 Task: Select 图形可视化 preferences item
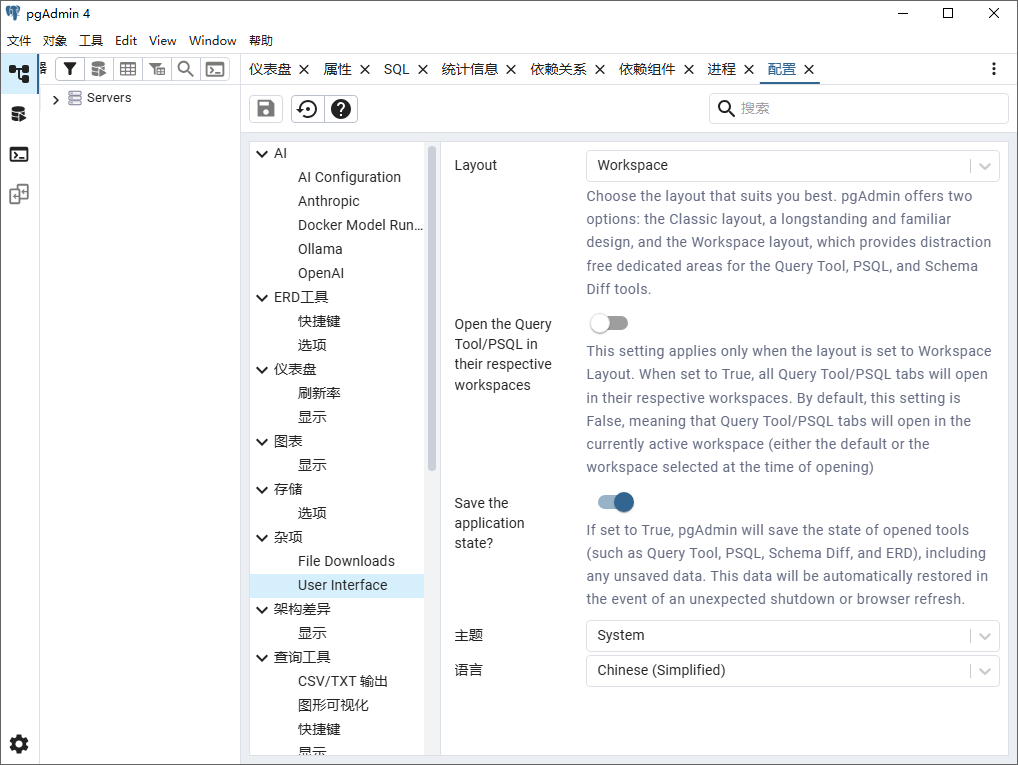click(x=333, y=705)
